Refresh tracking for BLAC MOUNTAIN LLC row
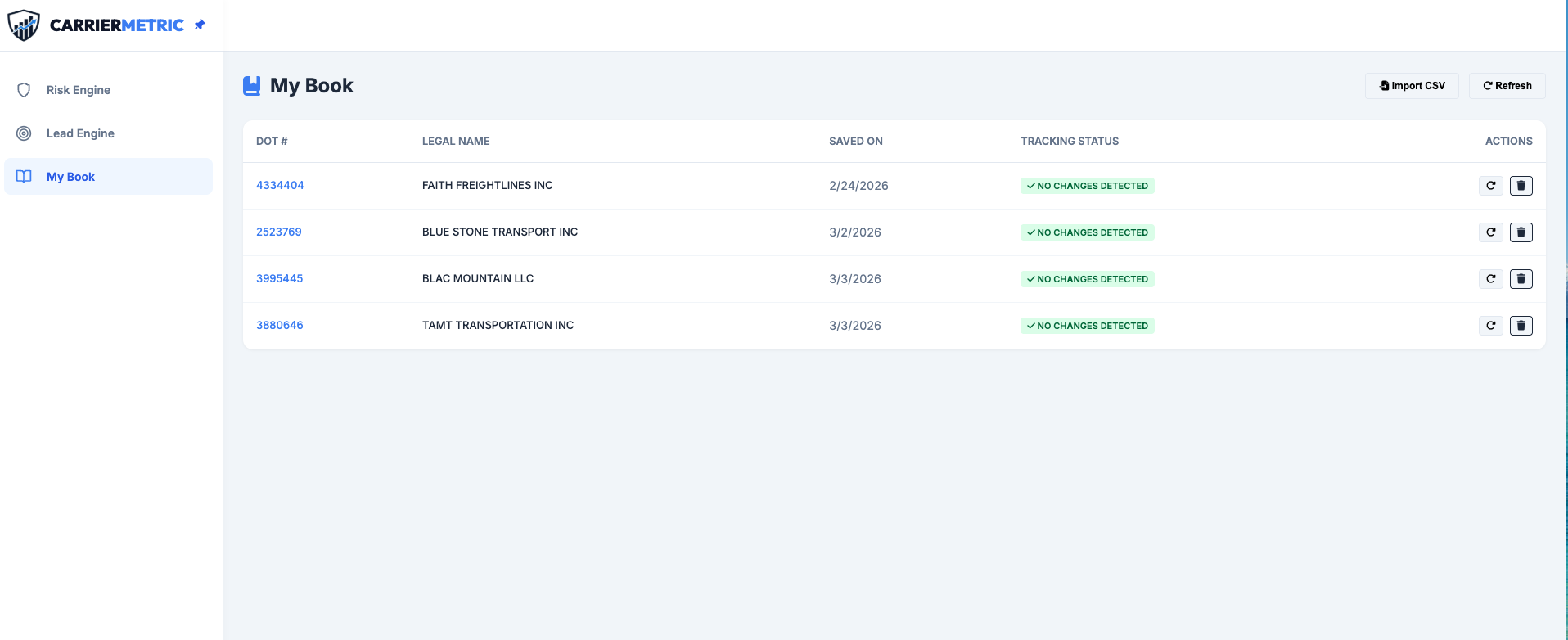Viewport: 1568px width, 640px height. coord(1491,279)
